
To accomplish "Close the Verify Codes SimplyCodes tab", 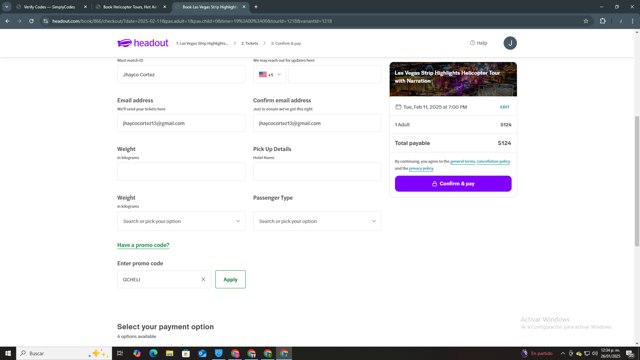I will (x=85, y=7).
